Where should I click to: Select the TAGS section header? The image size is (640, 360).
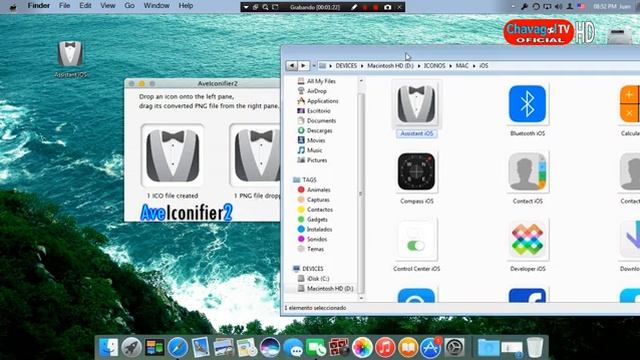tap(304, 180)
